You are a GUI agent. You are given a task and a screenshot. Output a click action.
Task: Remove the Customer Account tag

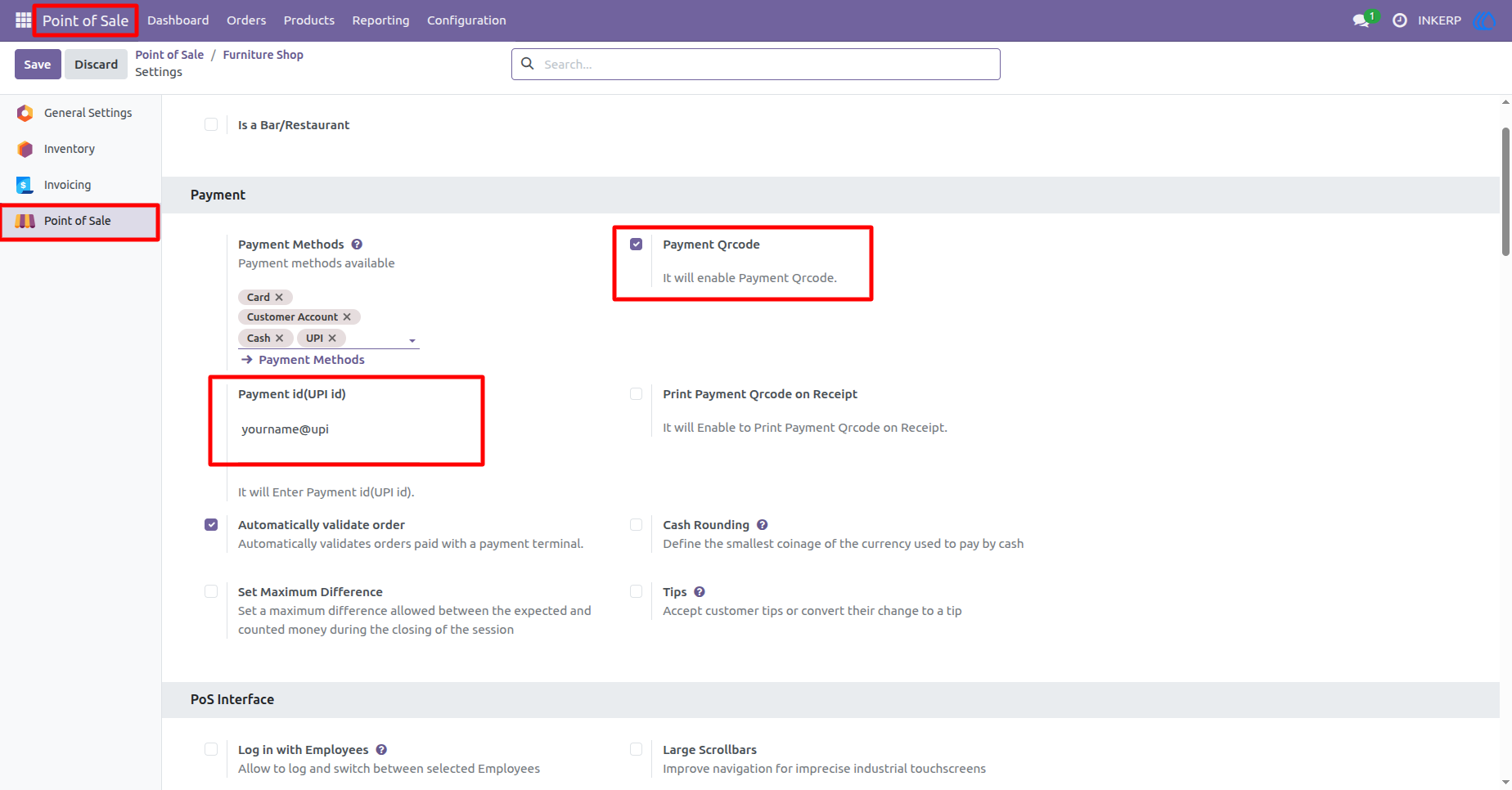(x=347, y=317)
